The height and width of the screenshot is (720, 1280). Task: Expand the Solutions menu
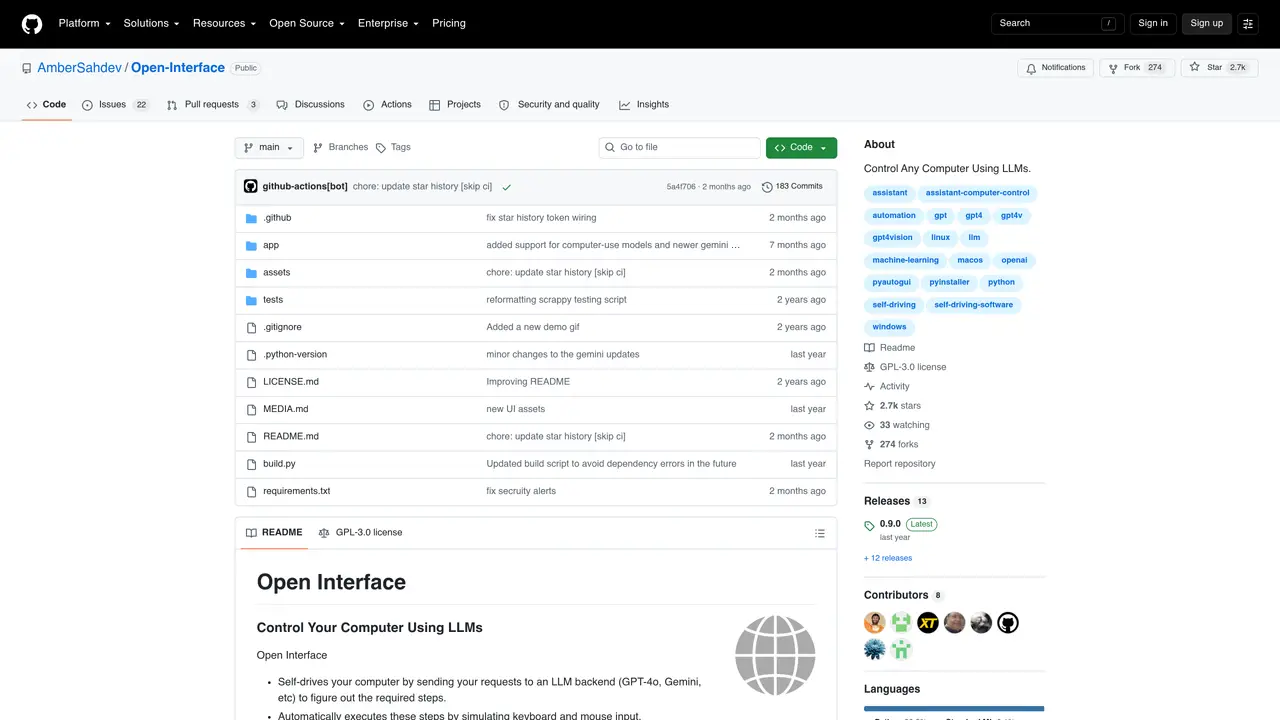(151, 23)
